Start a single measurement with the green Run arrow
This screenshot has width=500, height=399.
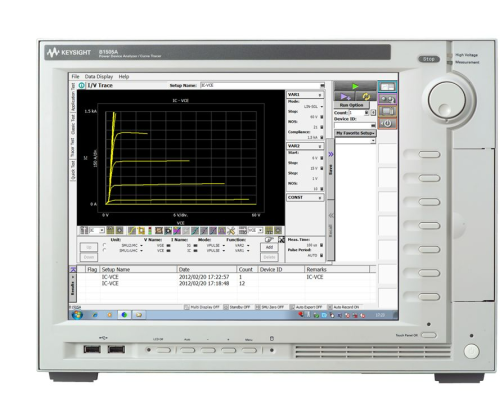[355, 86]
